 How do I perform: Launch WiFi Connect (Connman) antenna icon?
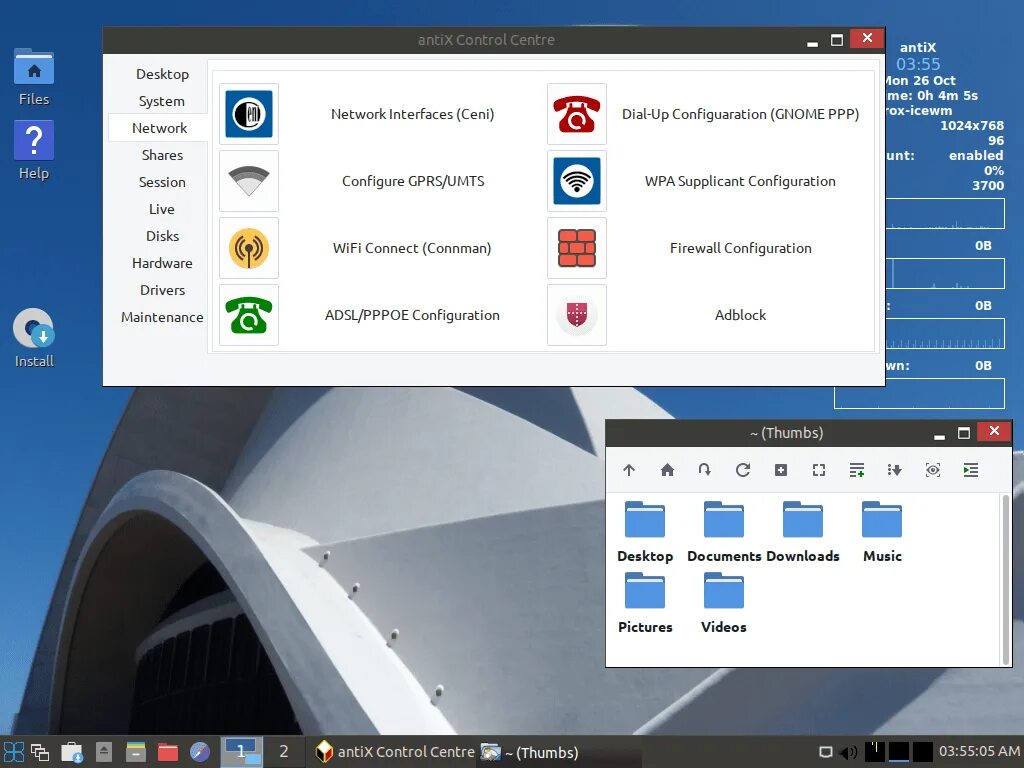[249, 248]
